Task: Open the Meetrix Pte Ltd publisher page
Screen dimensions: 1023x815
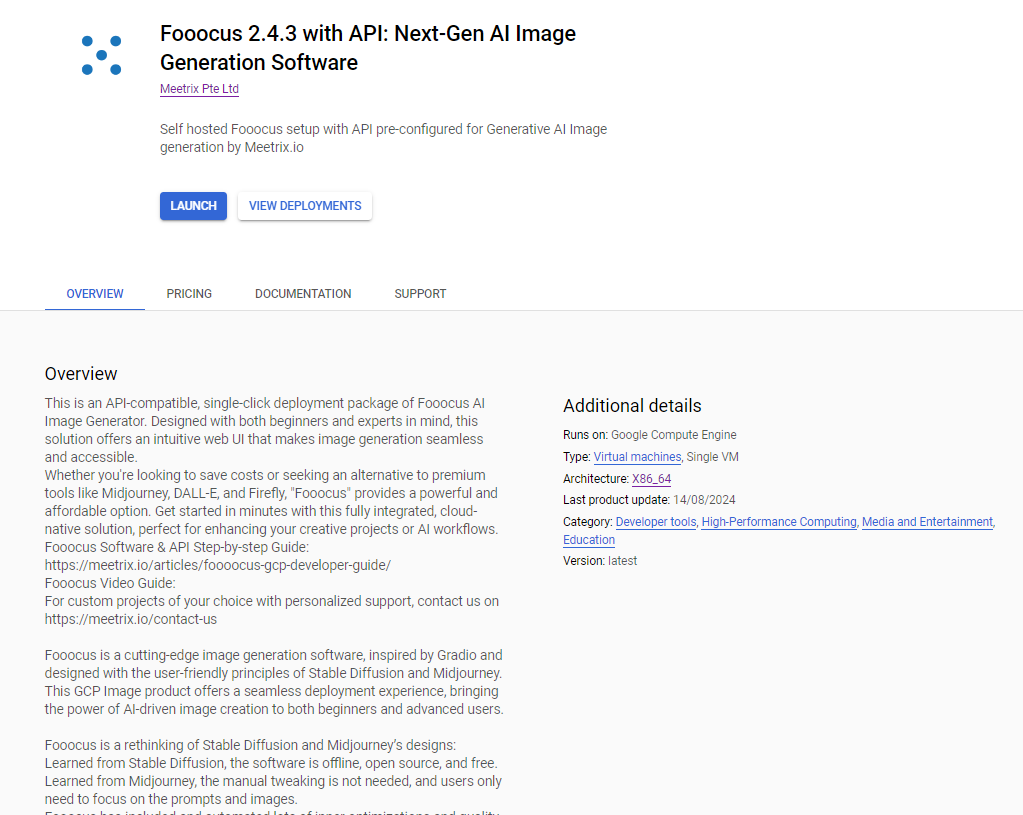Action: click(x=199, y=89)
